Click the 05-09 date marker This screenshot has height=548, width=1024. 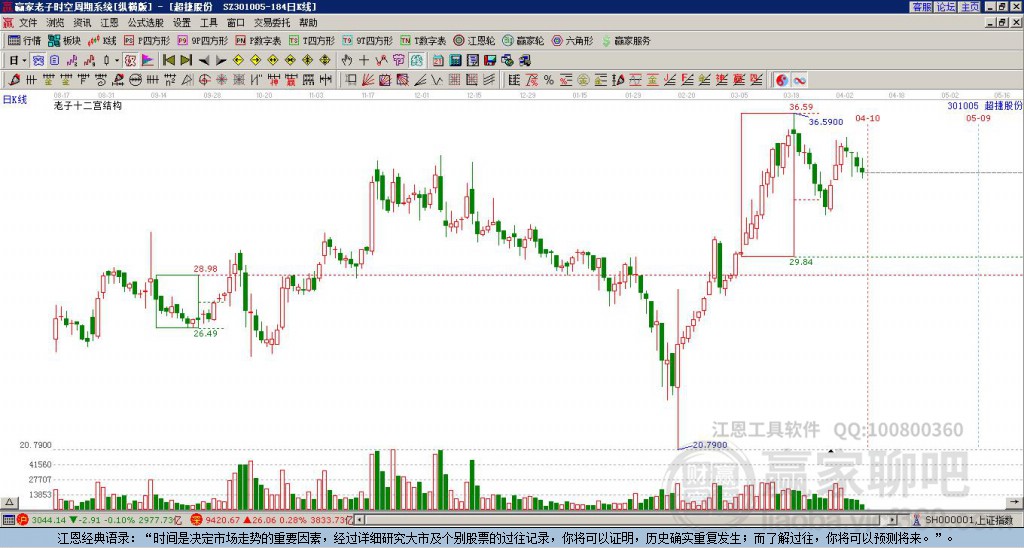point(978,118)
